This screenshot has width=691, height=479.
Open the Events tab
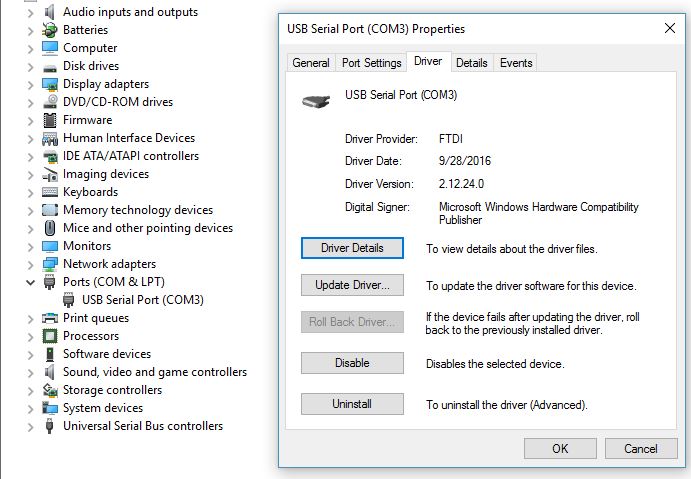click(x=516, y=63)
